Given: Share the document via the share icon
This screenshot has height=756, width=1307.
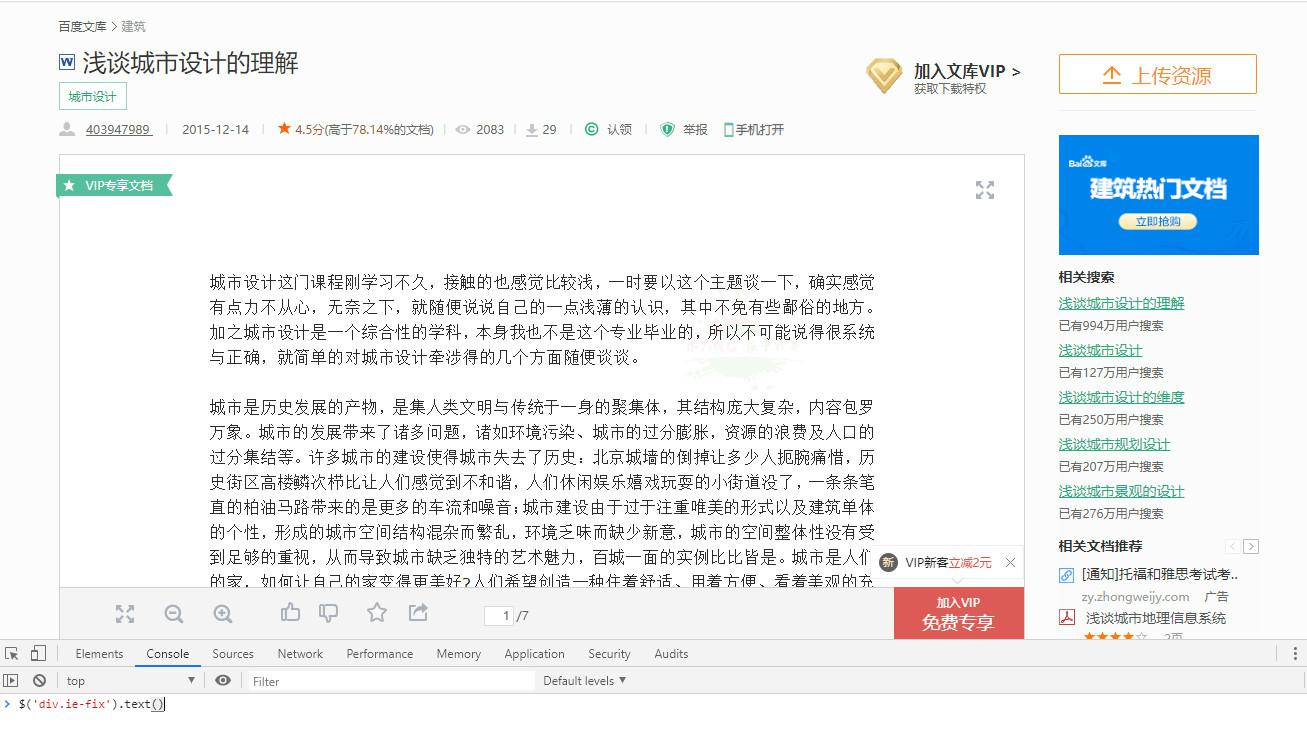Looking at the screenshot, I should (x=418, y=613).
